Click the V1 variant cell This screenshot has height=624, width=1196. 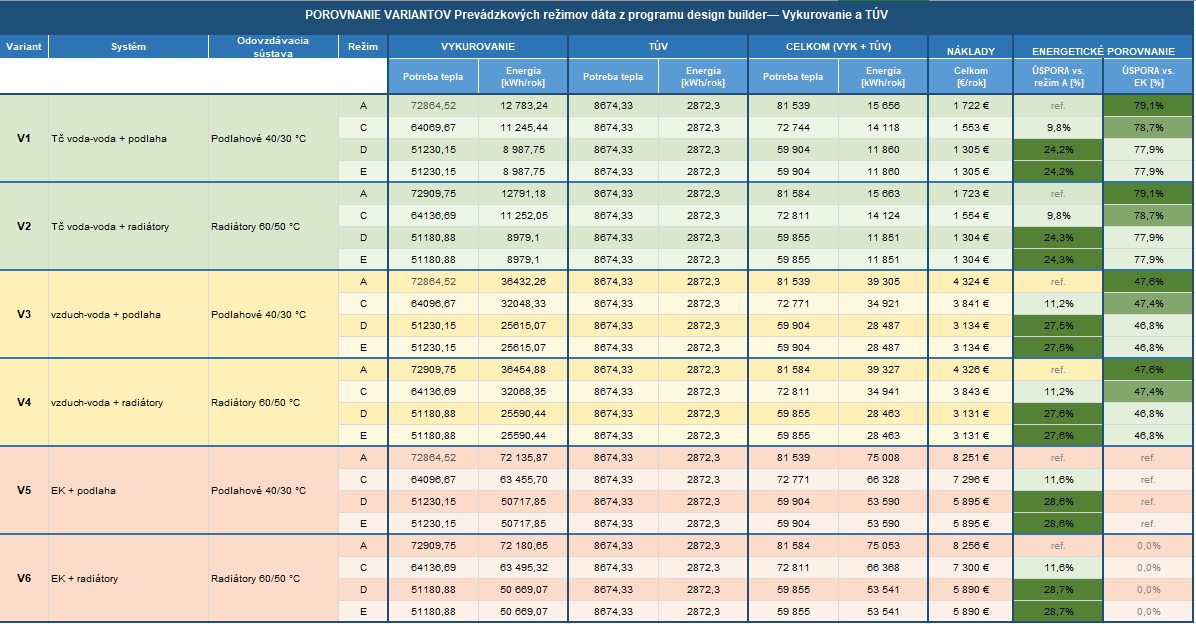tap(24, 138)
